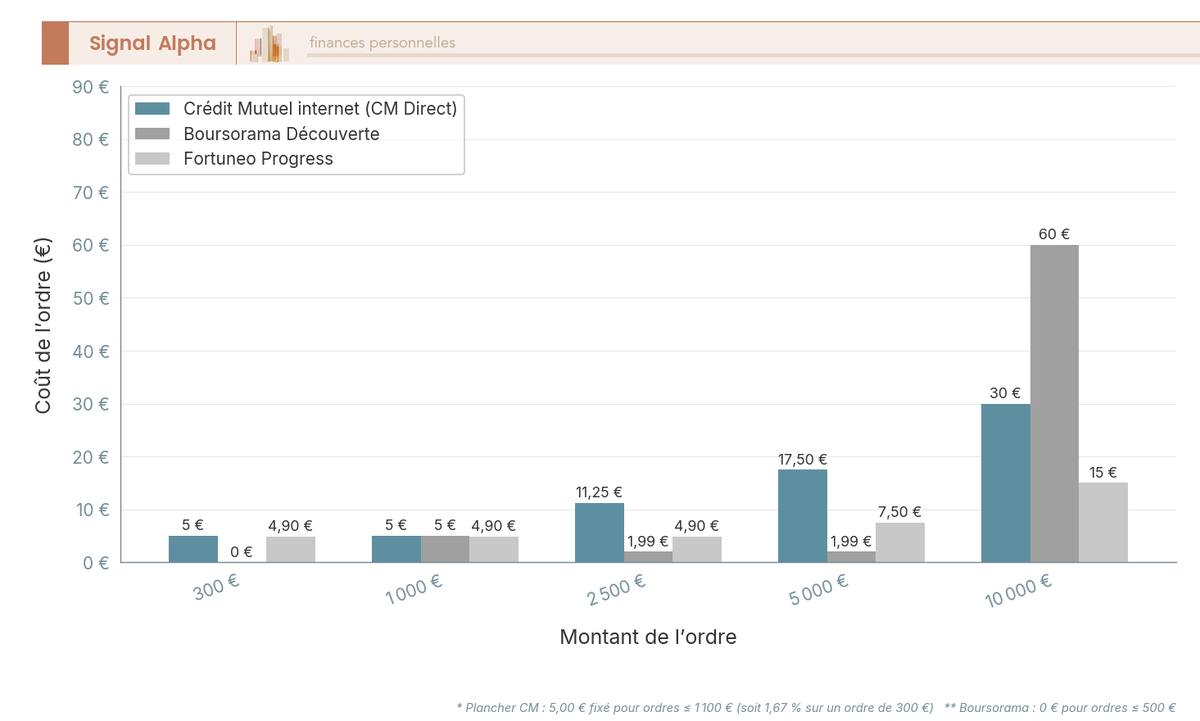Click the '20 €' y-axis tick label
This screenshot has height=721, width=1200.
click(x=91, y=457)
